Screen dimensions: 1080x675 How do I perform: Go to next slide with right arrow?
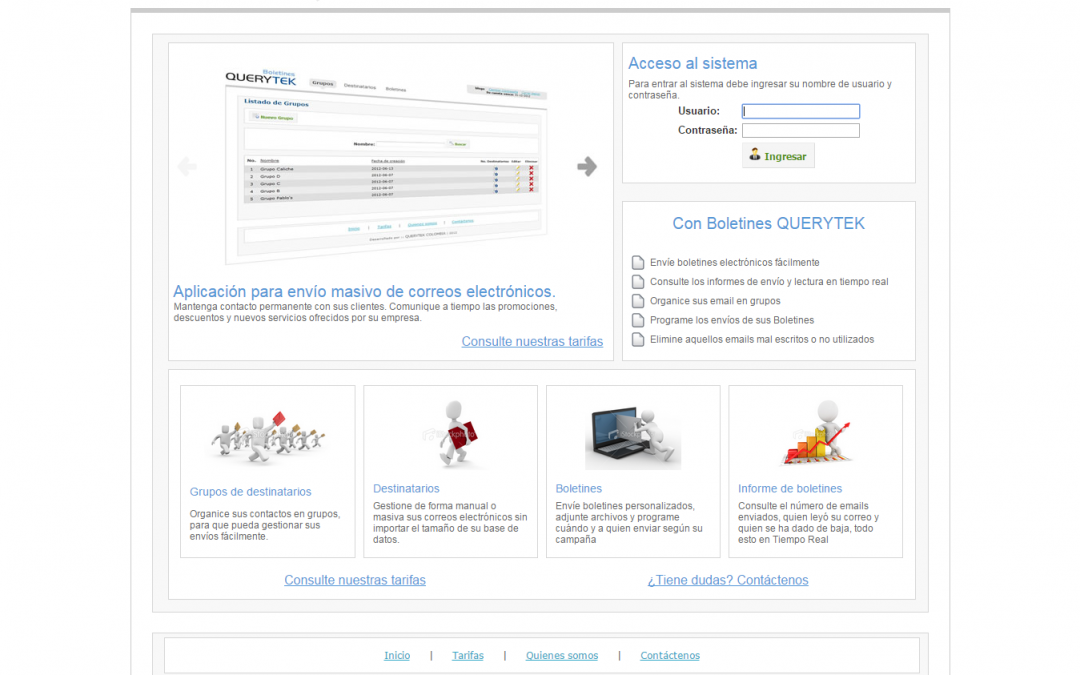[587, 166]
